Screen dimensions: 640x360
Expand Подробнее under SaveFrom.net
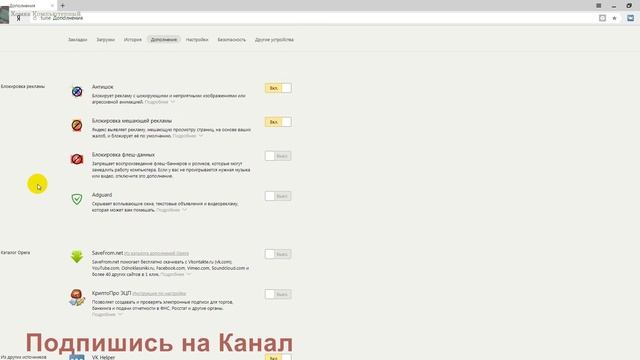[x=176, y=275]
